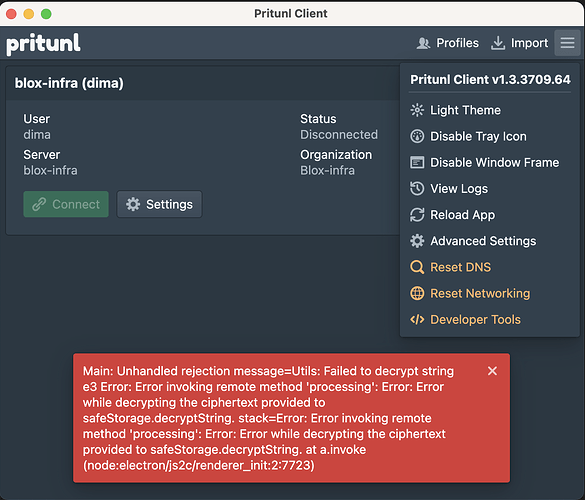Connect to the blox-infra profile

tap(66, 204)
